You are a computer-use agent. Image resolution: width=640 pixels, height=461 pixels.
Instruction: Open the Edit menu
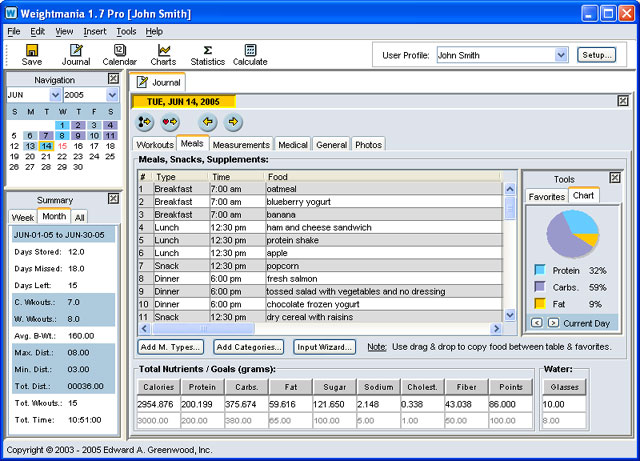coord(37,31)
